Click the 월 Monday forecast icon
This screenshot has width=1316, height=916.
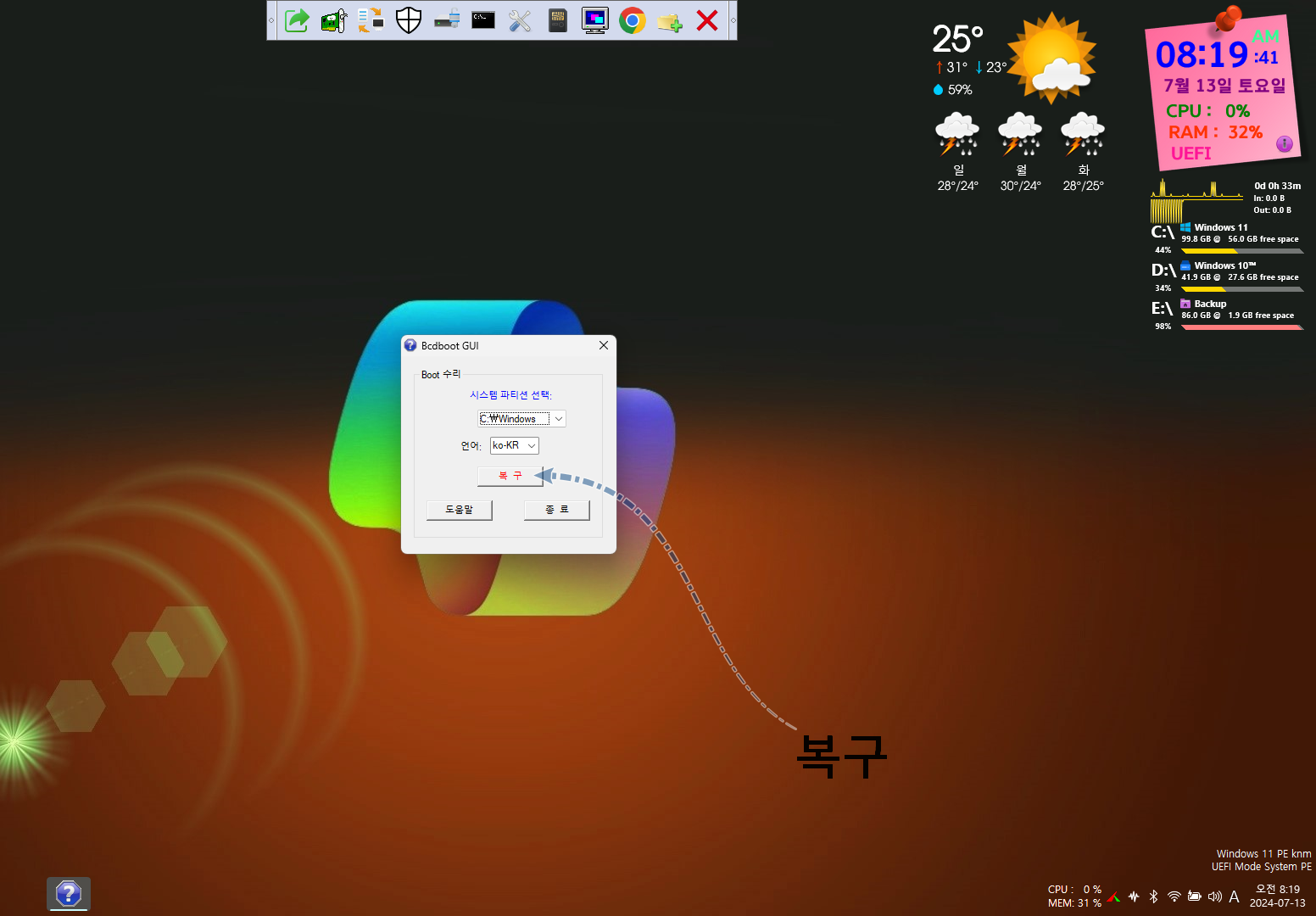pyautogui.click(x=1020, y=134)
